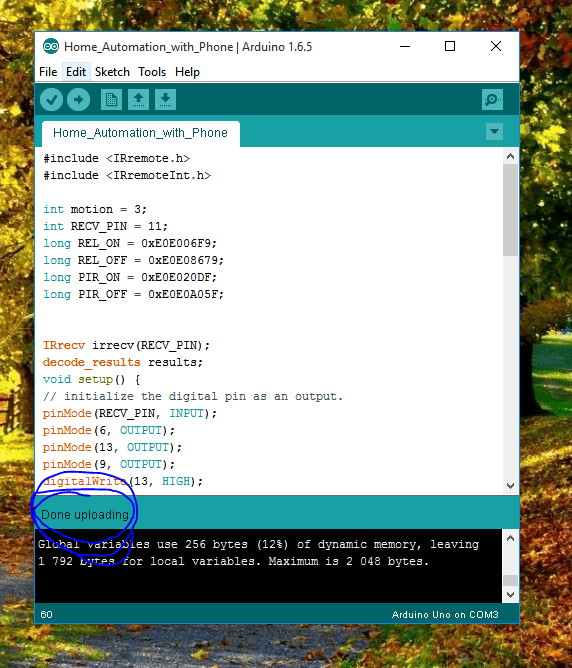Click the 'Done uploading.' status message
The width and height of the screenshot is (572, 668).
86,515
